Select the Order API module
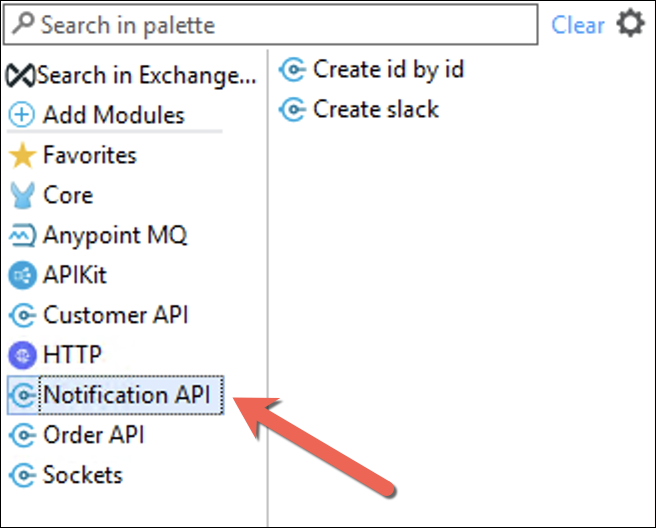Screen dimensions: 656x528 [77, 435]
